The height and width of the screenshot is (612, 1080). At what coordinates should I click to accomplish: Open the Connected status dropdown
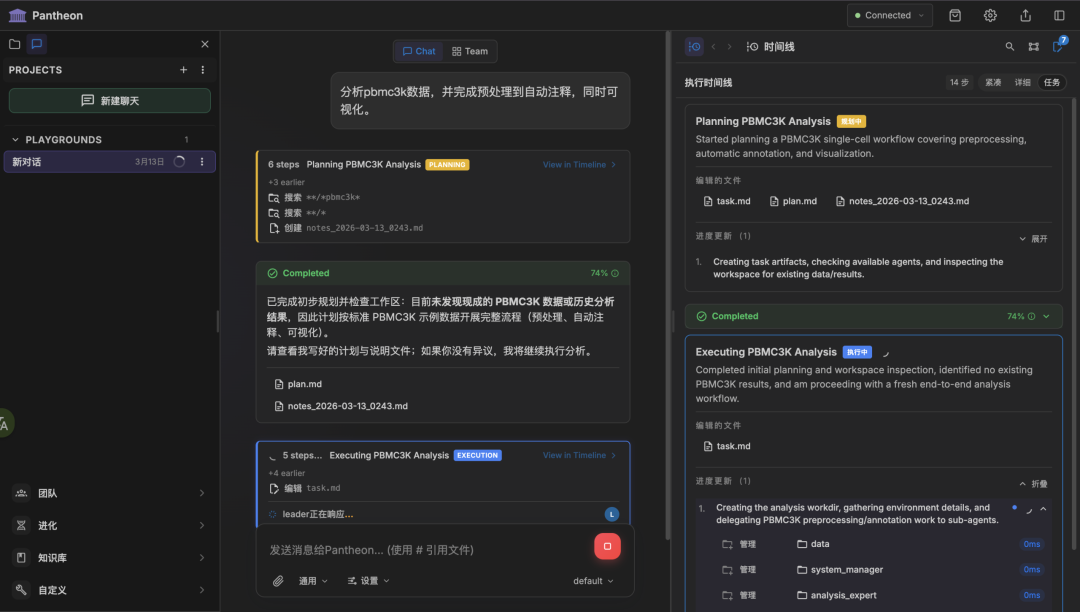pos(889,15)
